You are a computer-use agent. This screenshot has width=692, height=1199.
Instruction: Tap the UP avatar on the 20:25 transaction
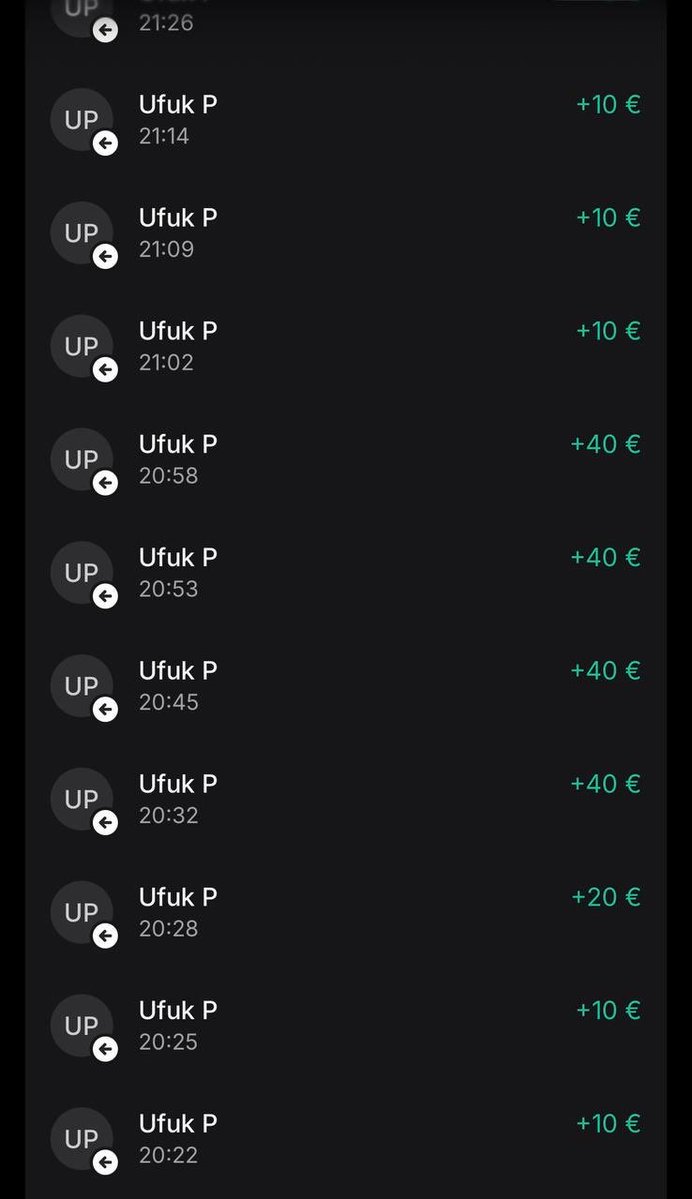pyautogui.click(x=82, y=1025)
